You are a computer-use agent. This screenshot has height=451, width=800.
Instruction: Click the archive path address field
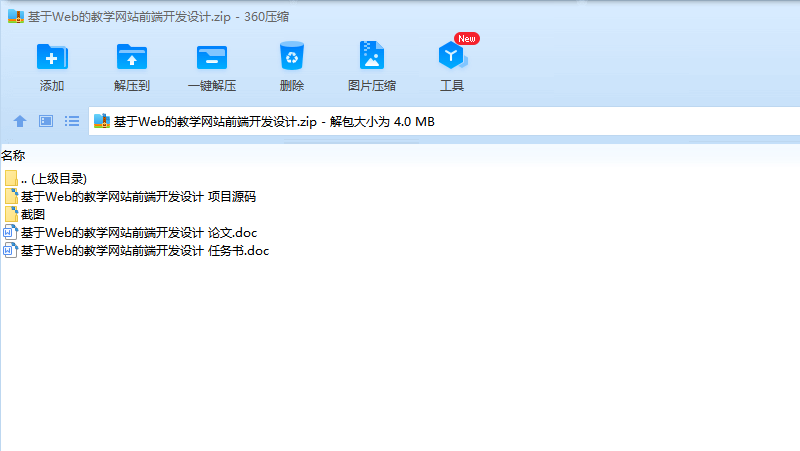(x=444, y=121)
